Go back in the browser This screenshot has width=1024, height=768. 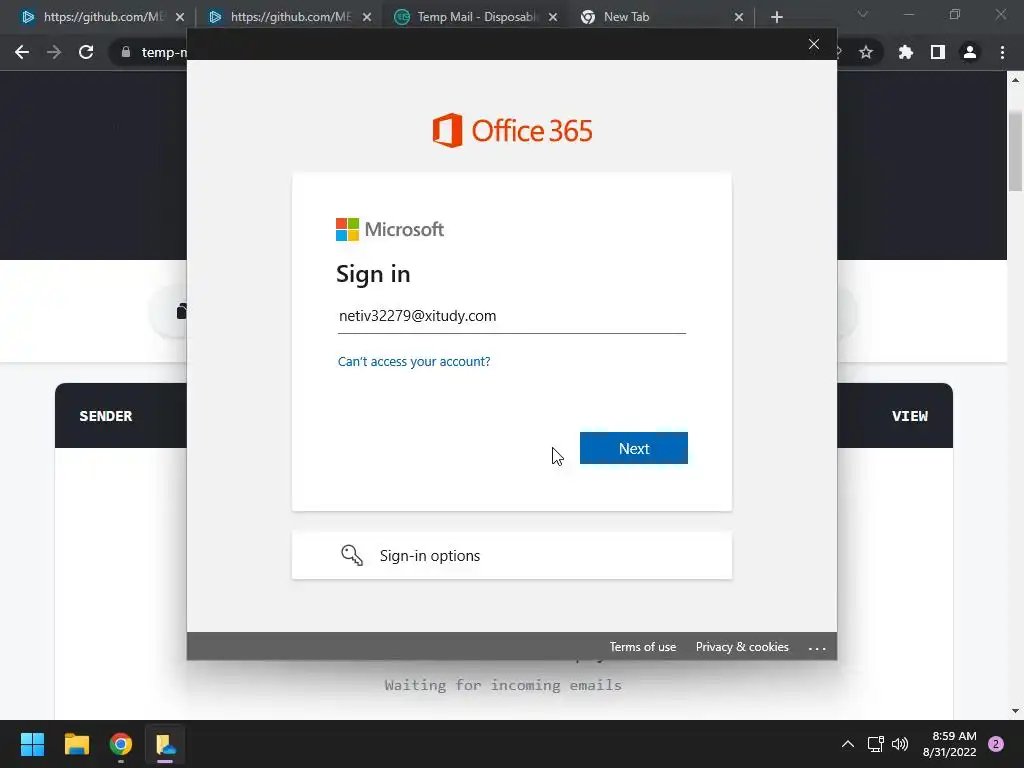[x=22, y=52]
